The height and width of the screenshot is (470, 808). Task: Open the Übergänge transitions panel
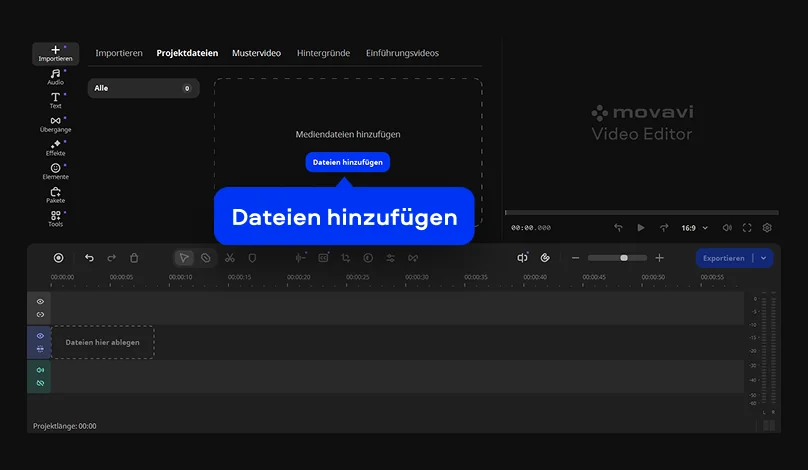coord(55,124)
